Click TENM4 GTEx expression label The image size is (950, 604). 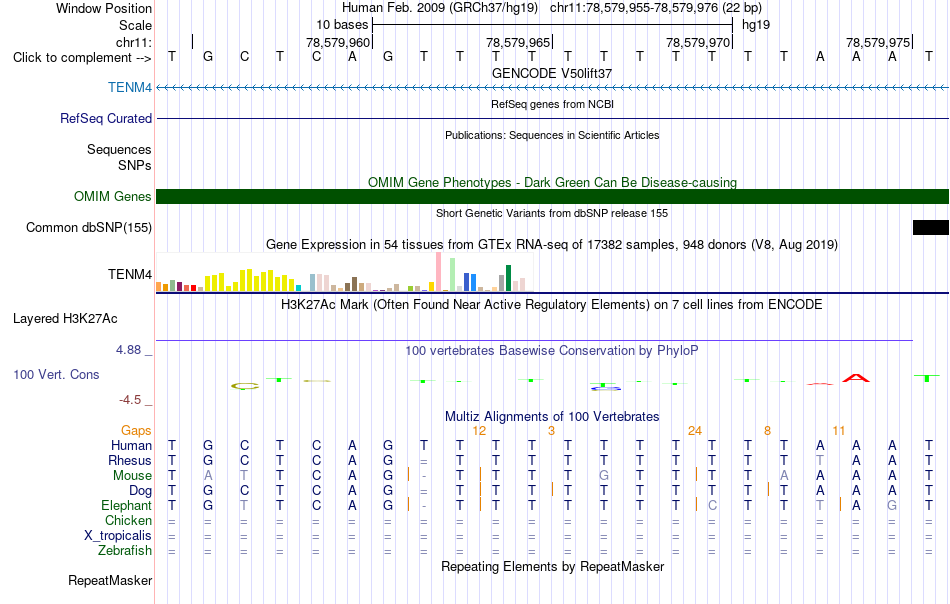[130, 274]
